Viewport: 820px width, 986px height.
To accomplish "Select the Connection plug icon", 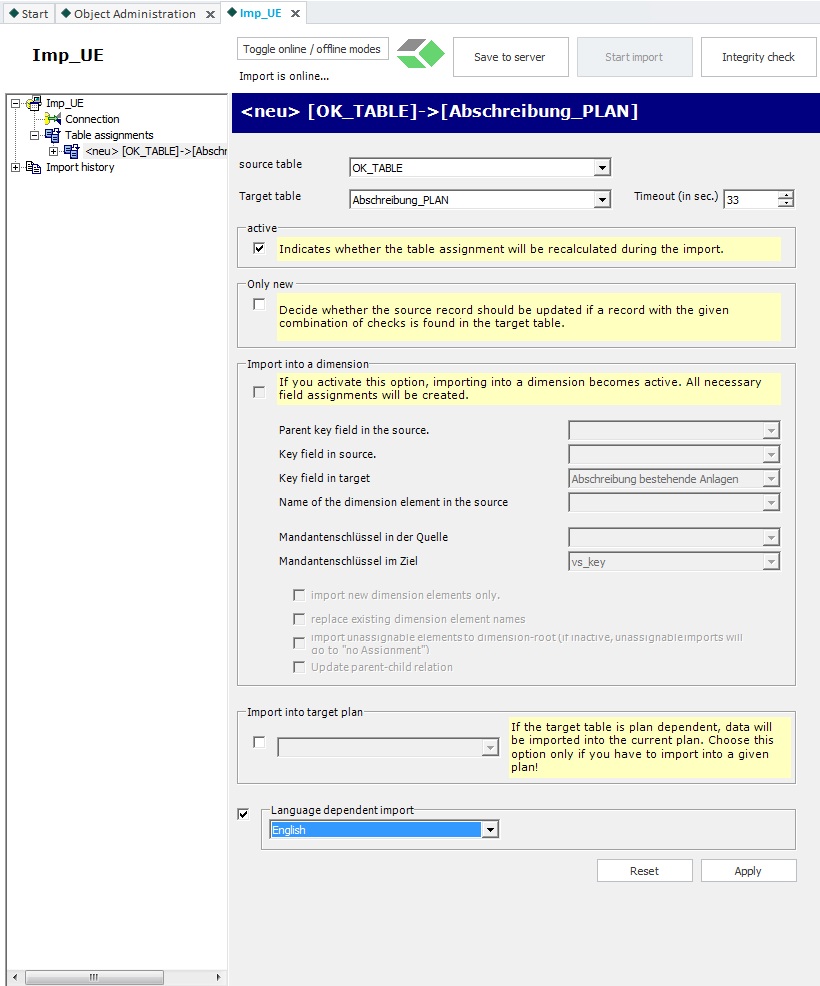I will pos(53,119).
